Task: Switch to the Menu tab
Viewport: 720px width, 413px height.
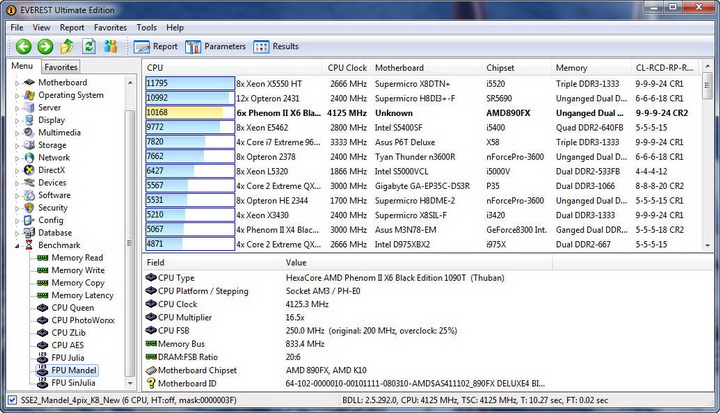Action: coord(22,66)
